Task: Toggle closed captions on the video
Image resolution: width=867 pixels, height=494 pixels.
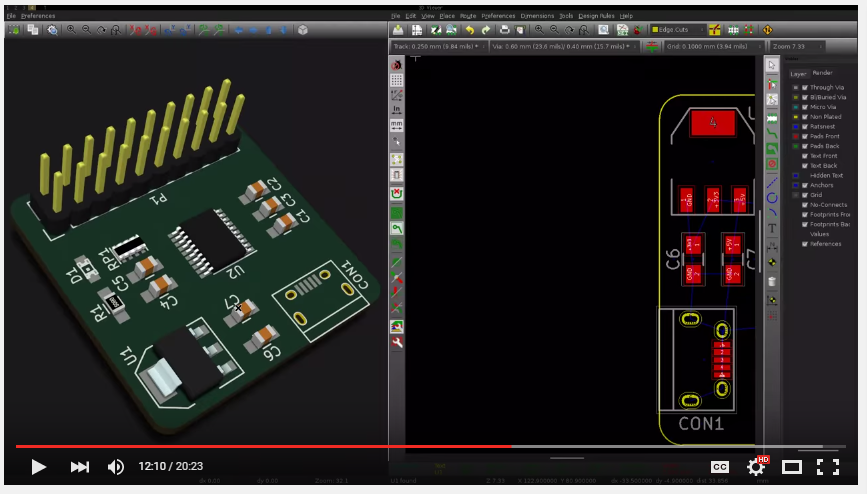Action: [x=719, y=467]
